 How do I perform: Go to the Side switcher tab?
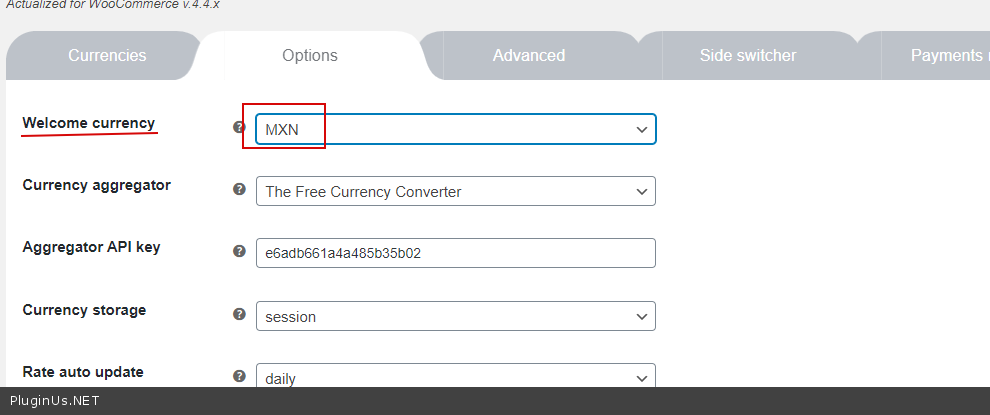(x=748, y=56)
